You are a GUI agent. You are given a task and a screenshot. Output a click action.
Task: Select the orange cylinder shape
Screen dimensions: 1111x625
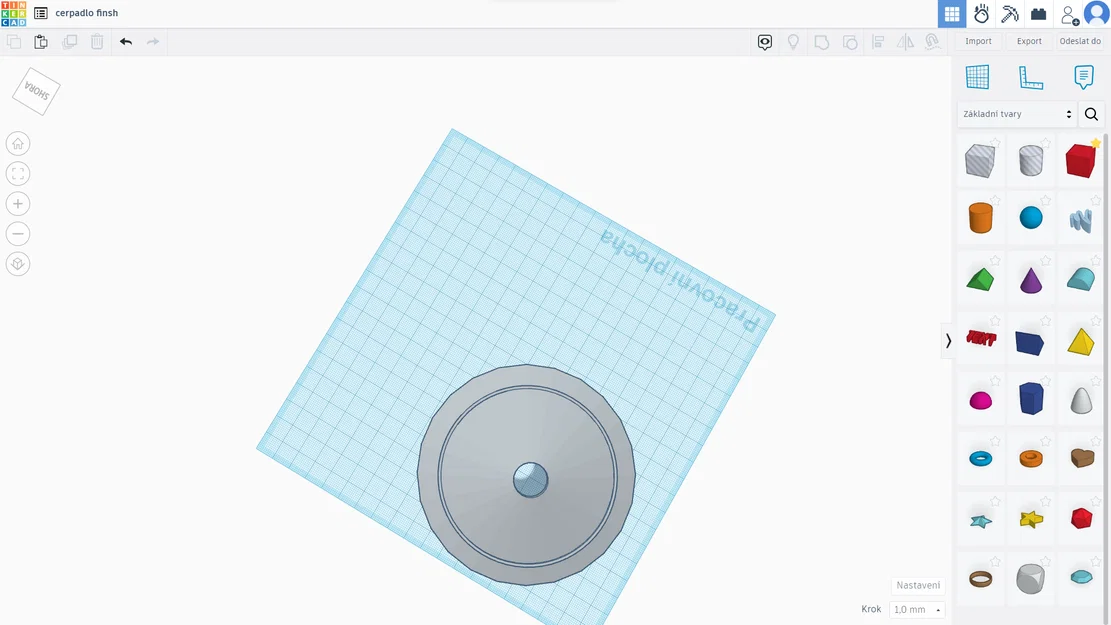coord(980,218)
